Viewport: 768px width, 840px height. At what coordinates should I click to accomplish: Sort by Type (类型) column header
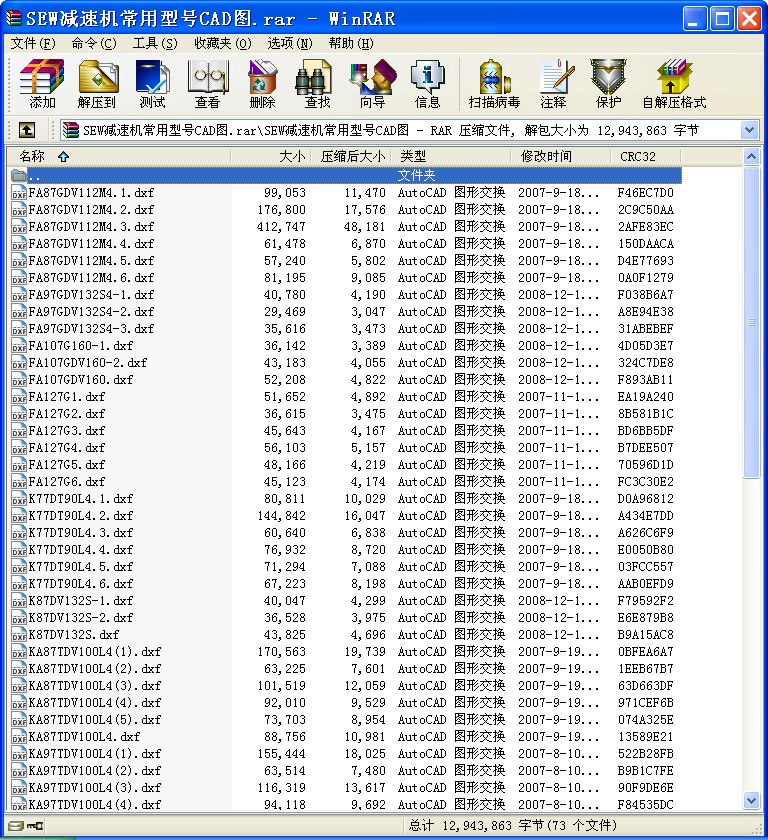450,156
